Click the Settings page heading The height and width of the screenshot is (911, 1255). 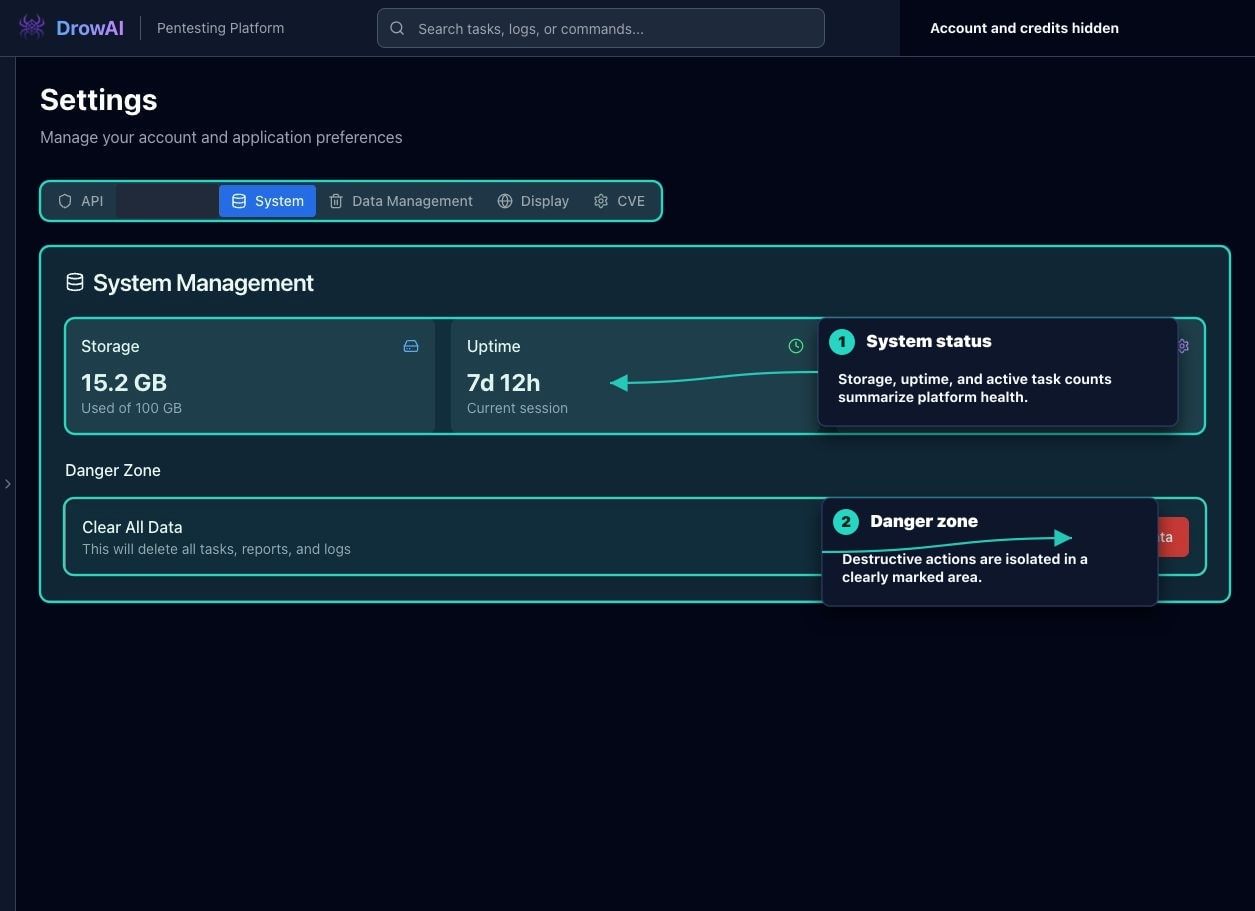tap(99, 100)
